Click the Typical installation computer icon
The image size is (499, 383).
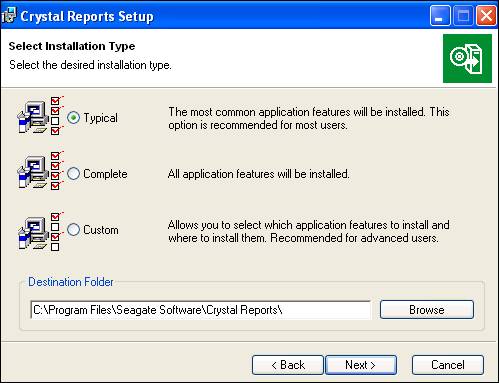pyautogui.click(x=40, y=117)
